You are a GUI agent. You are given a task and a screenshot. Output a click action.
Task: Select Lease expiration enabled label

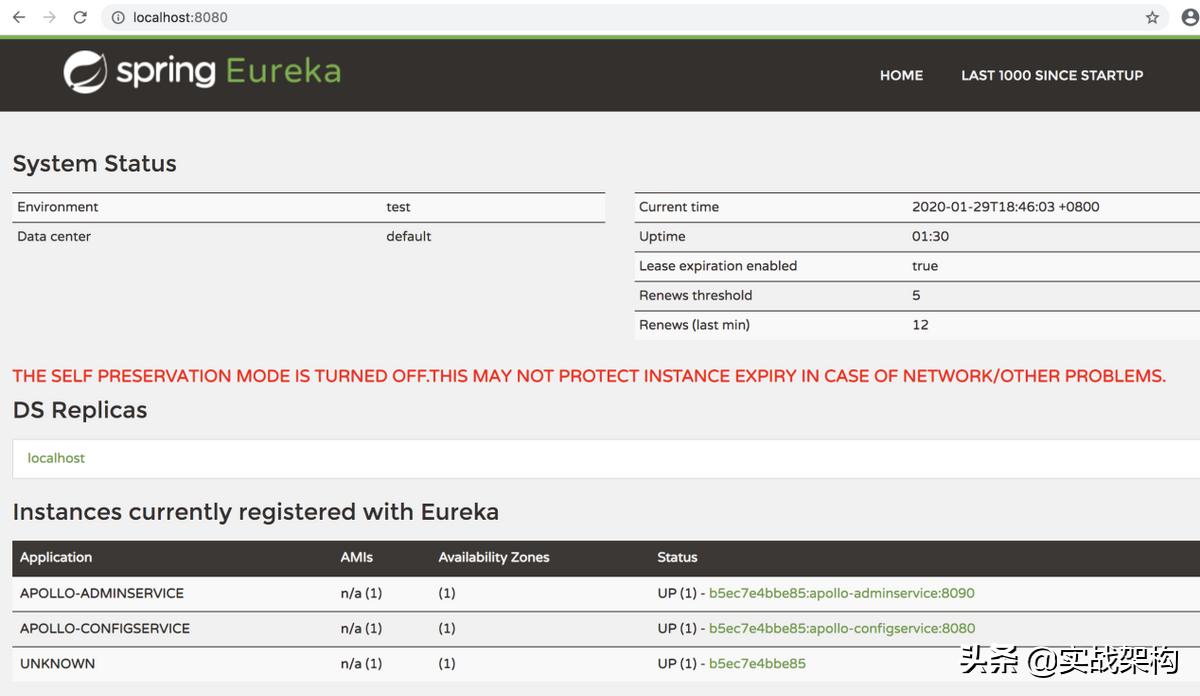(x=718, y=266)
